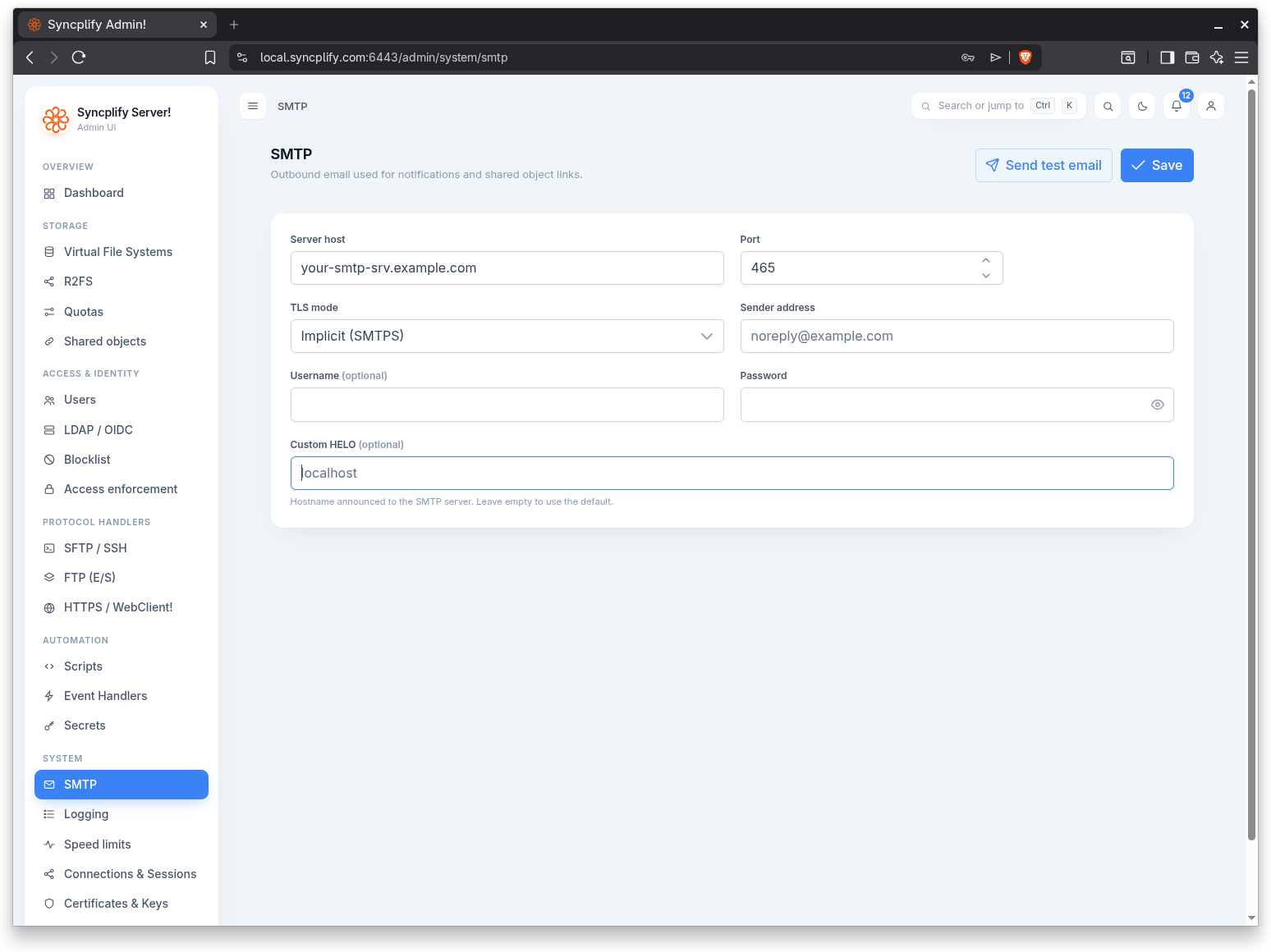Click the Syncplify Server flower logo
The image size is (1271, 952).
[x=56, y=120]
